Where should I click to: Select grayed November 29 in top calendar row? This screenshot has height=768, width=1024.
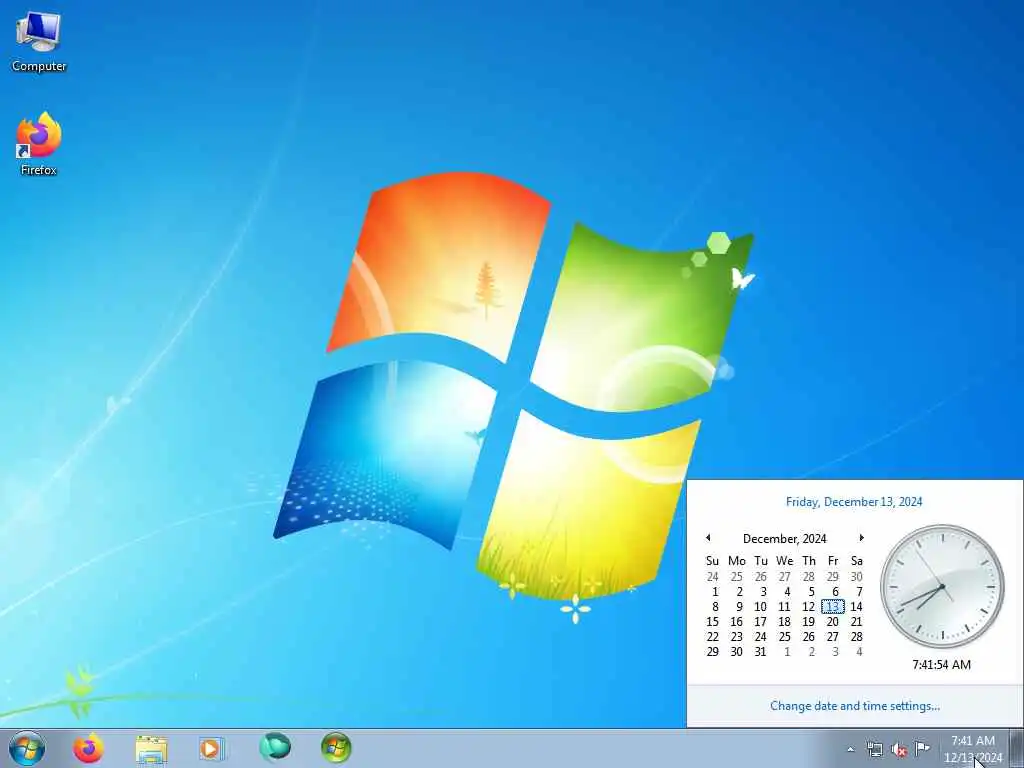click(833, 577)
